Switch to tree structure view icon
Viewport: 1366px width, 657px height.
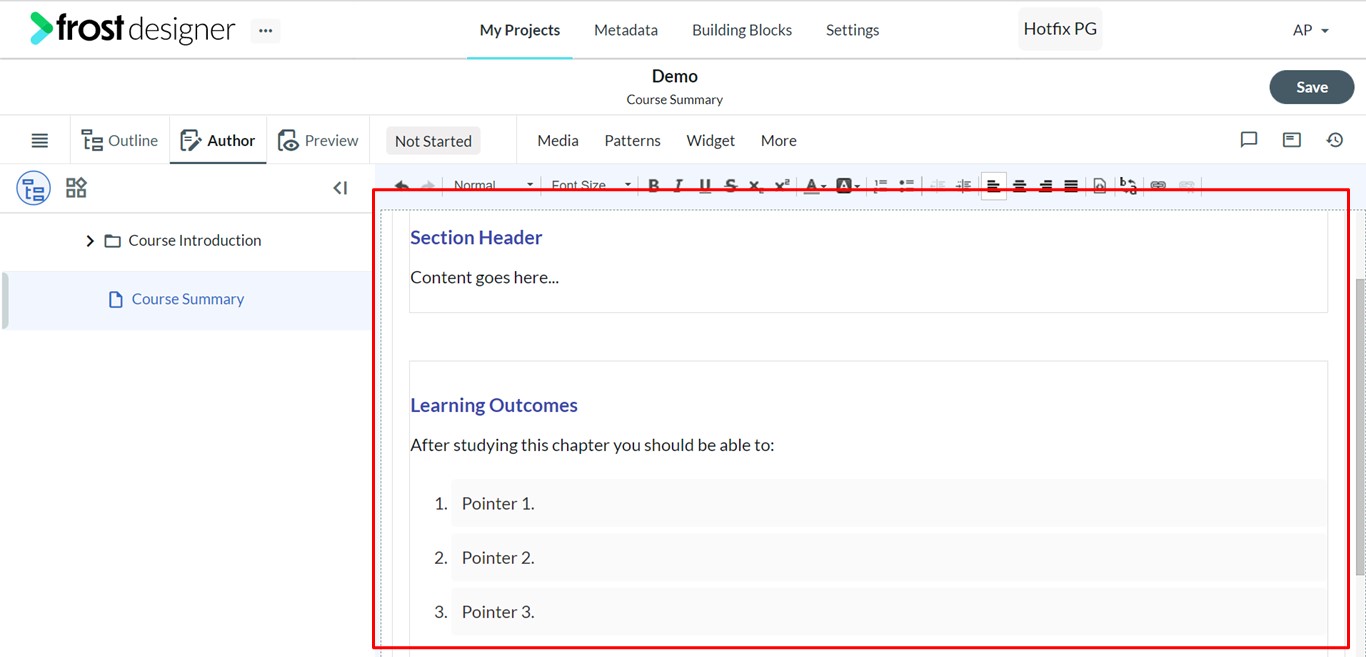click(33, 188)
